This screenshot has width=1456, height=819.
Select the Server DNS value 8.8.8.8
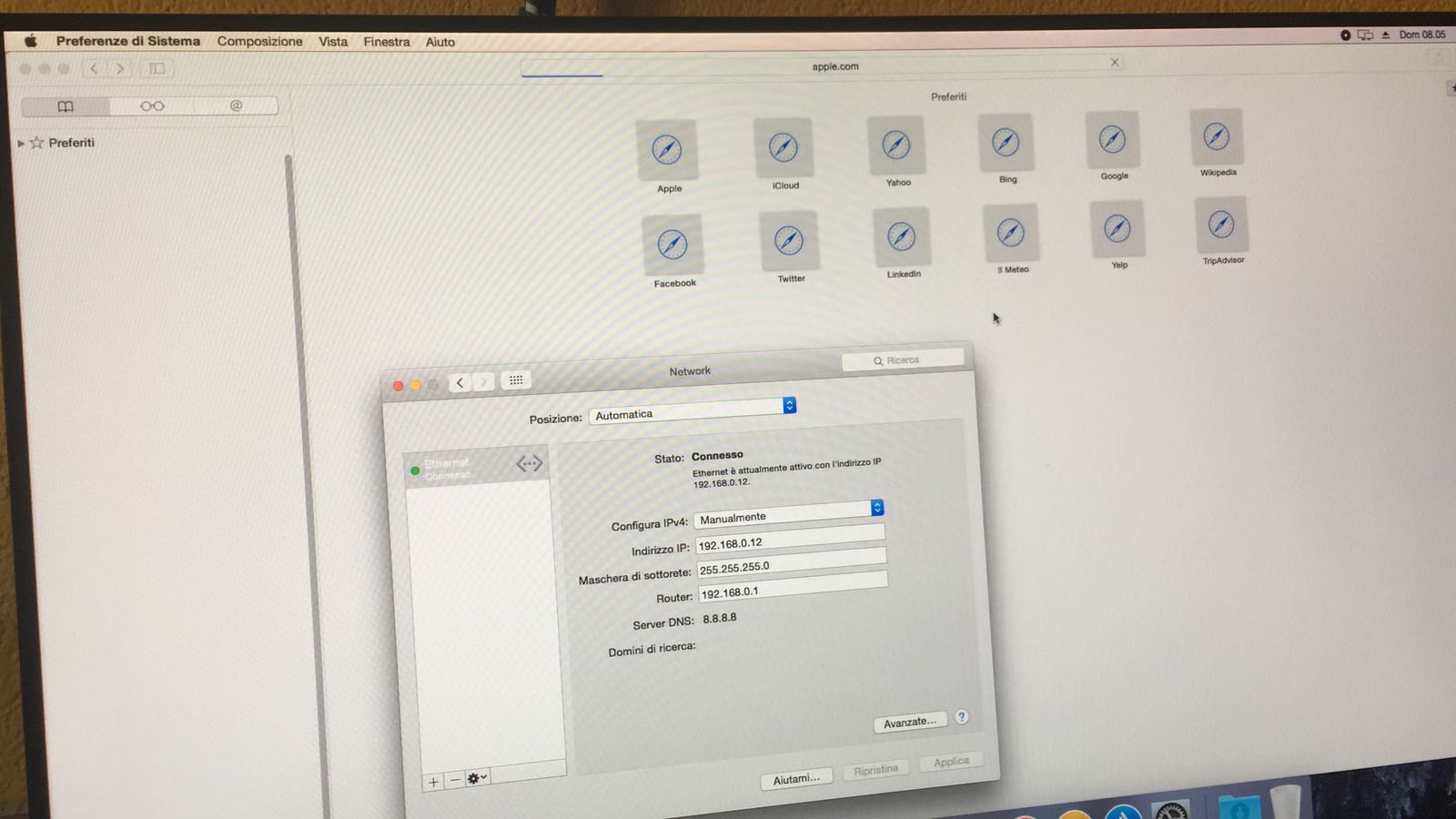[719, 618]
